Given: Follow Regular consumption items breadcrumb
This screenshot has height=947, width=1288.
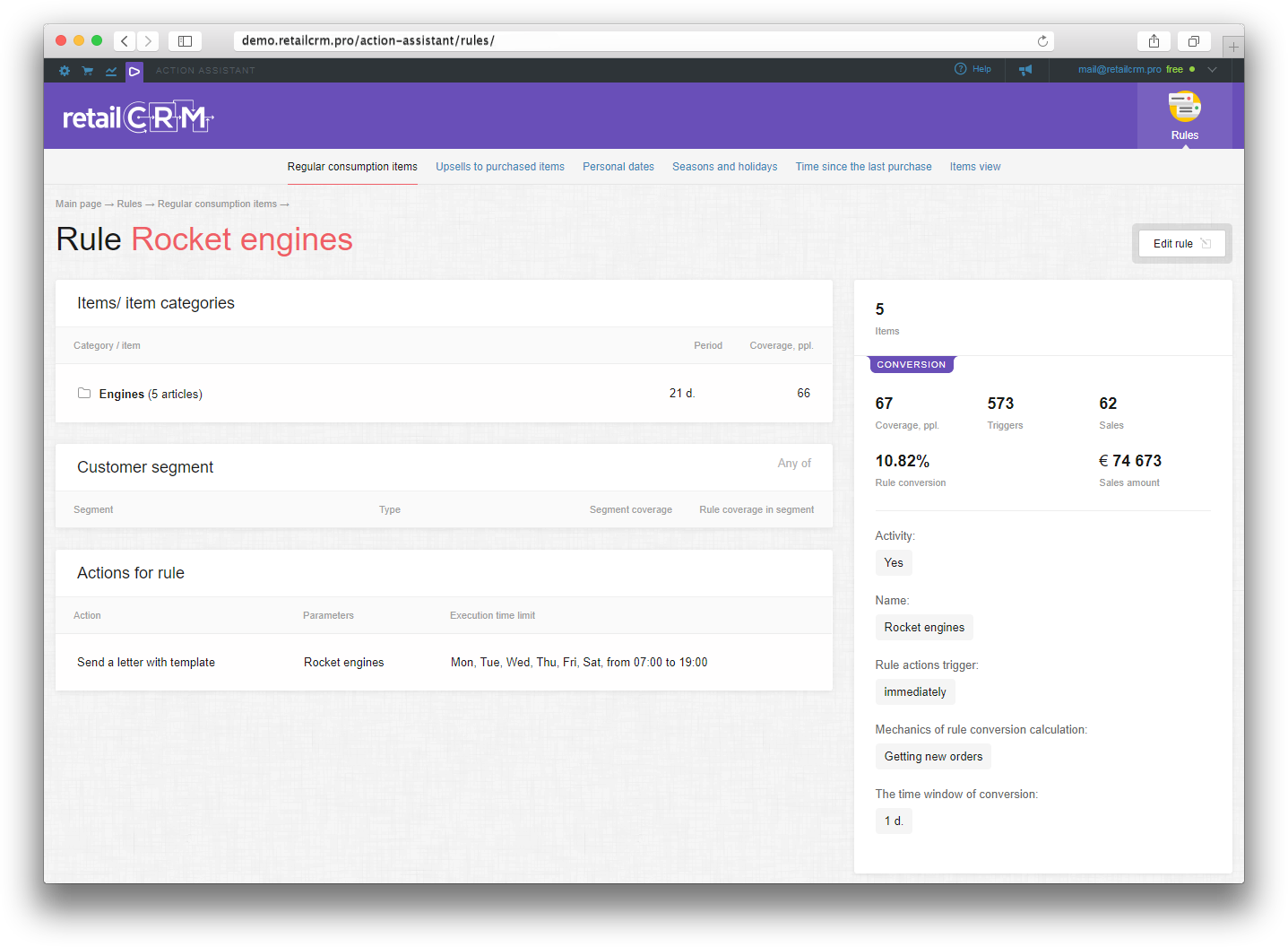Looking at the screenshot, I should [217, 204].
